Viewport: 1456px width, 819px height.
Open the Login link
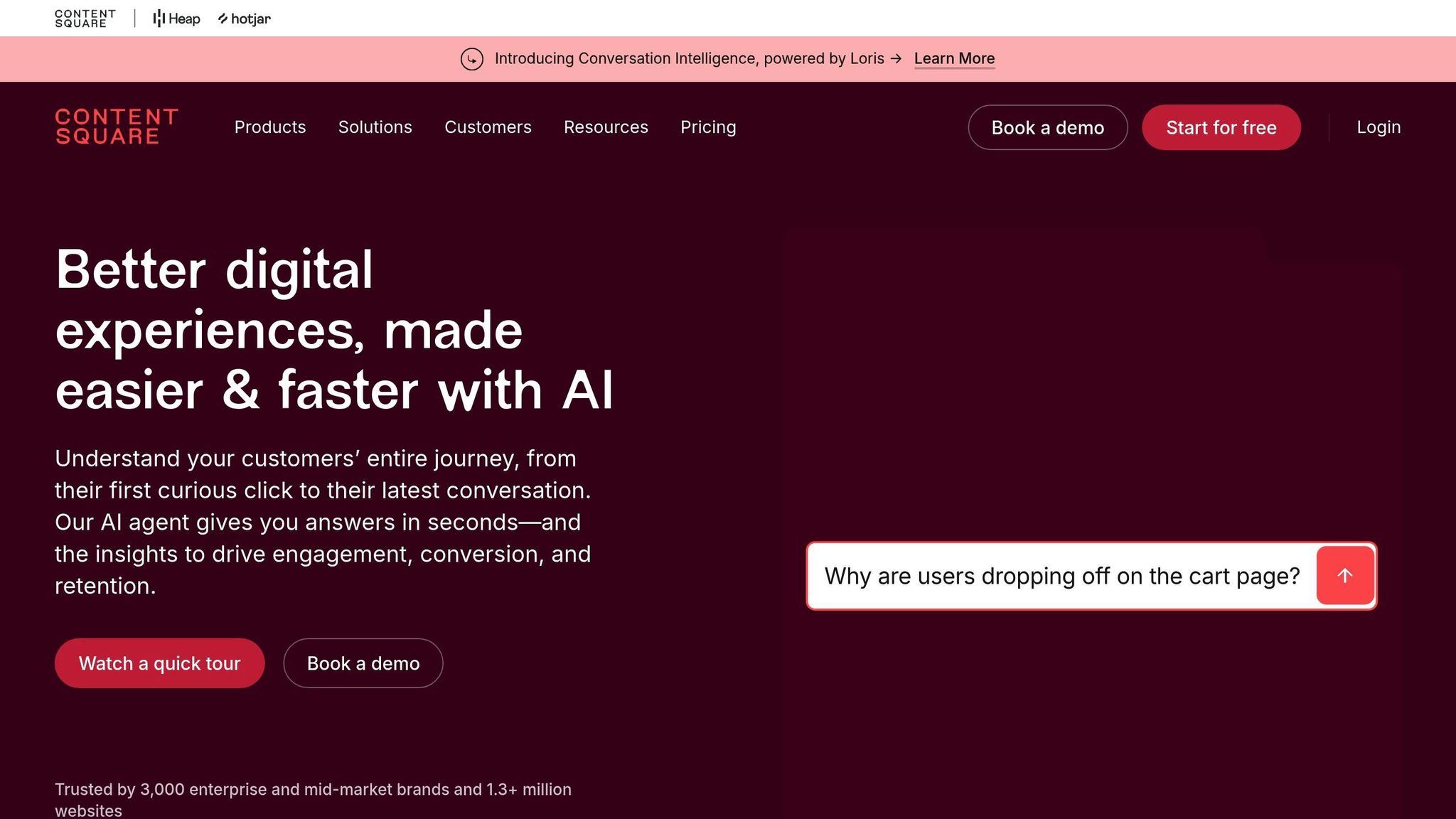1378,127
